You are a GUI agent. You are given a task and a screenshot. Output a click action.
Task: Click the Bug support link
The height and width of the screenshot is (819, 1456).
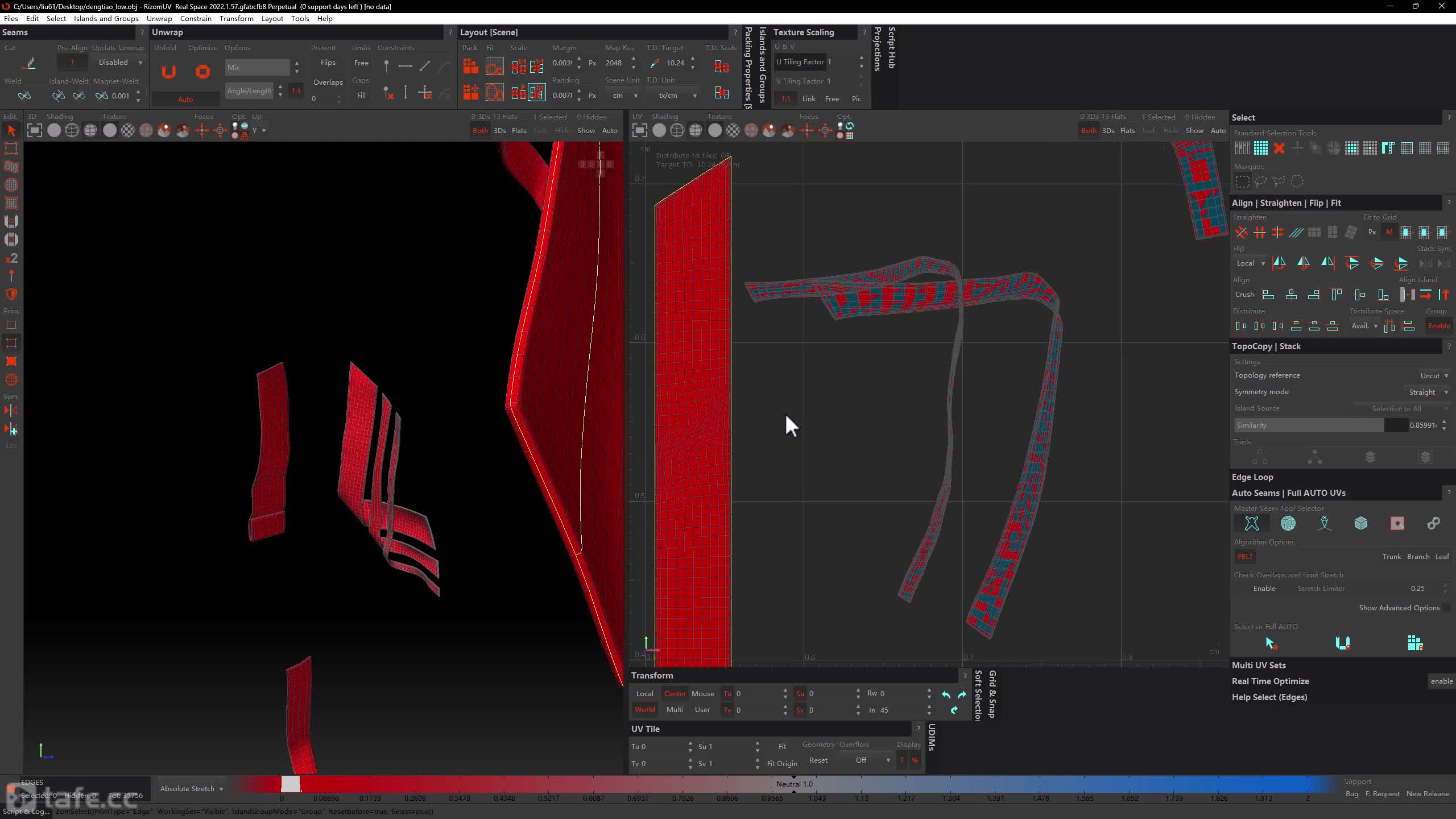click(x=1352, y=794)
